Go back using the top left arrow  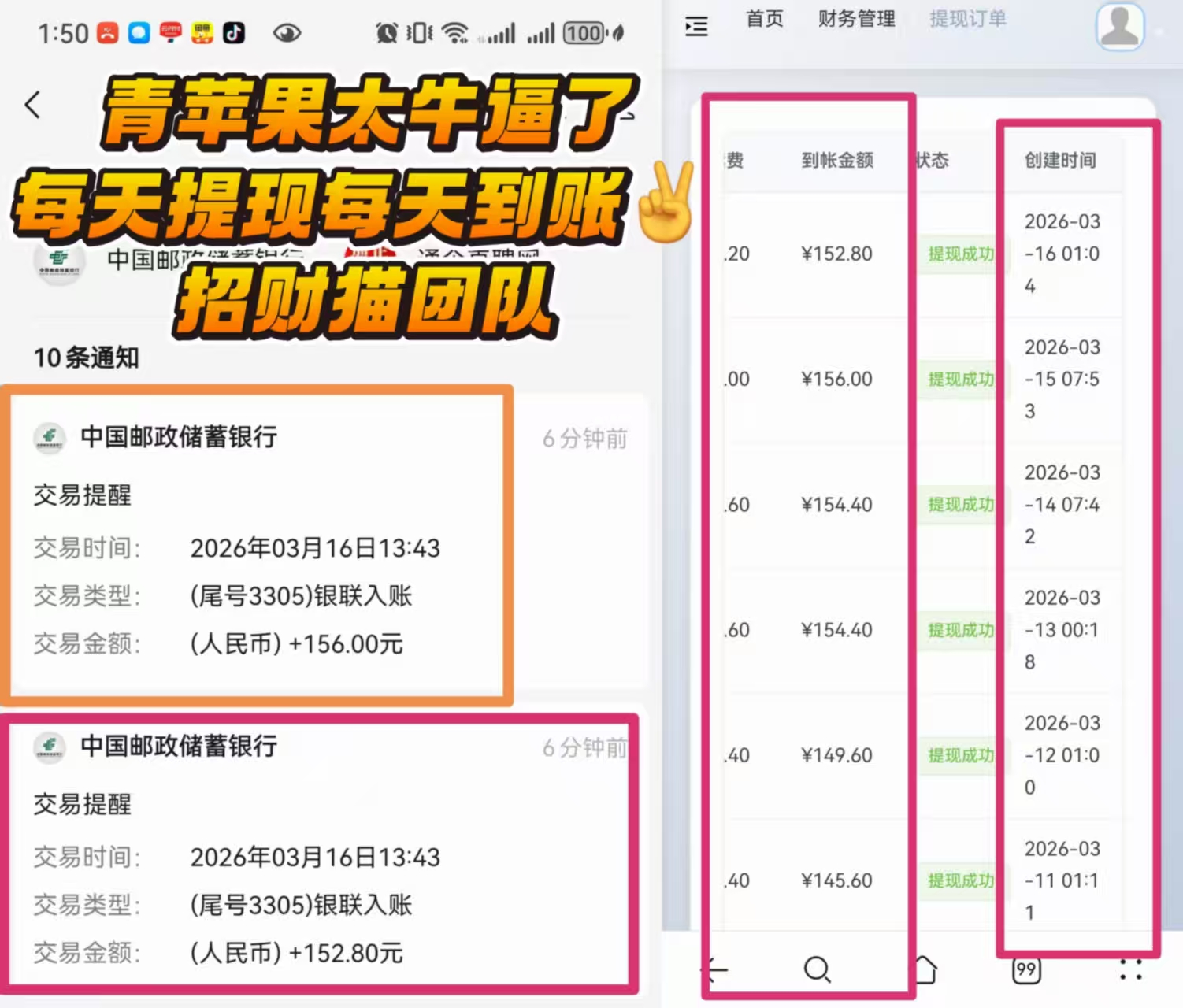pyautogui.click(x=32, y=104)
